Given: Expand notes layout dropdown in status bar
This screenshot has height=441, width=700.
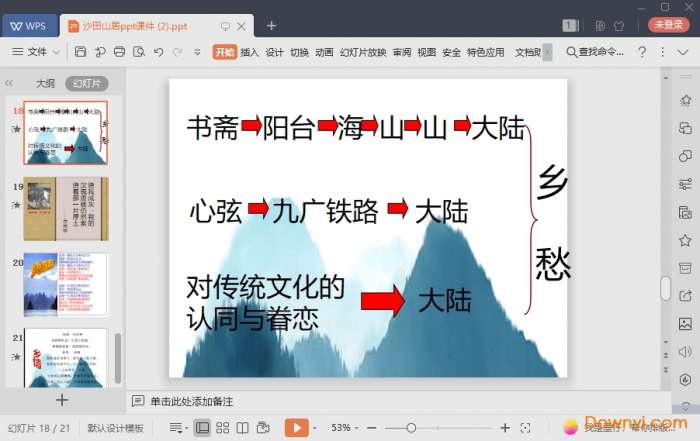Looking at the screenshot, I should (178, 428).
